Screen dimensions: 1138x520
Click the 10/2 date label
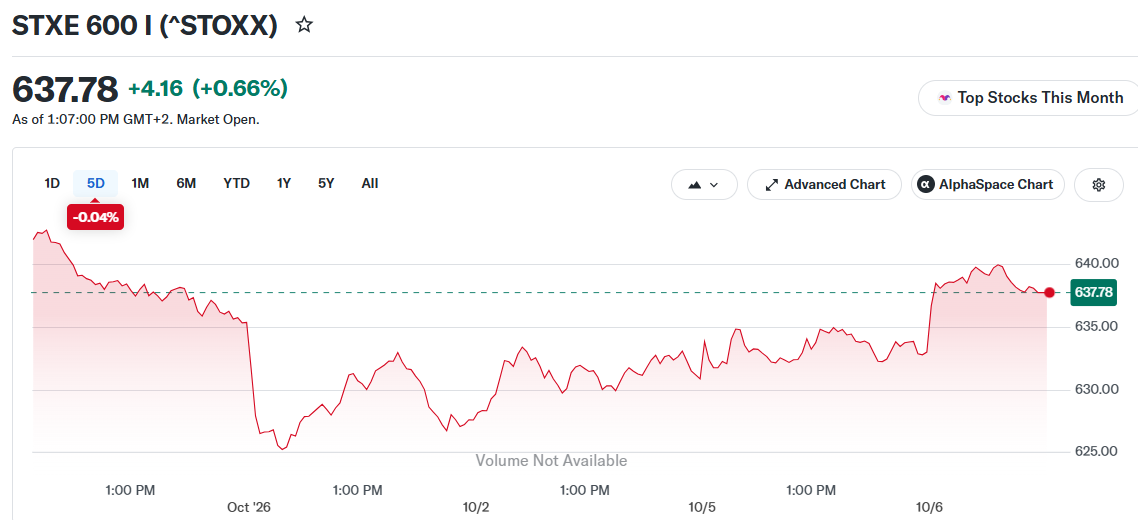(475, 508)
